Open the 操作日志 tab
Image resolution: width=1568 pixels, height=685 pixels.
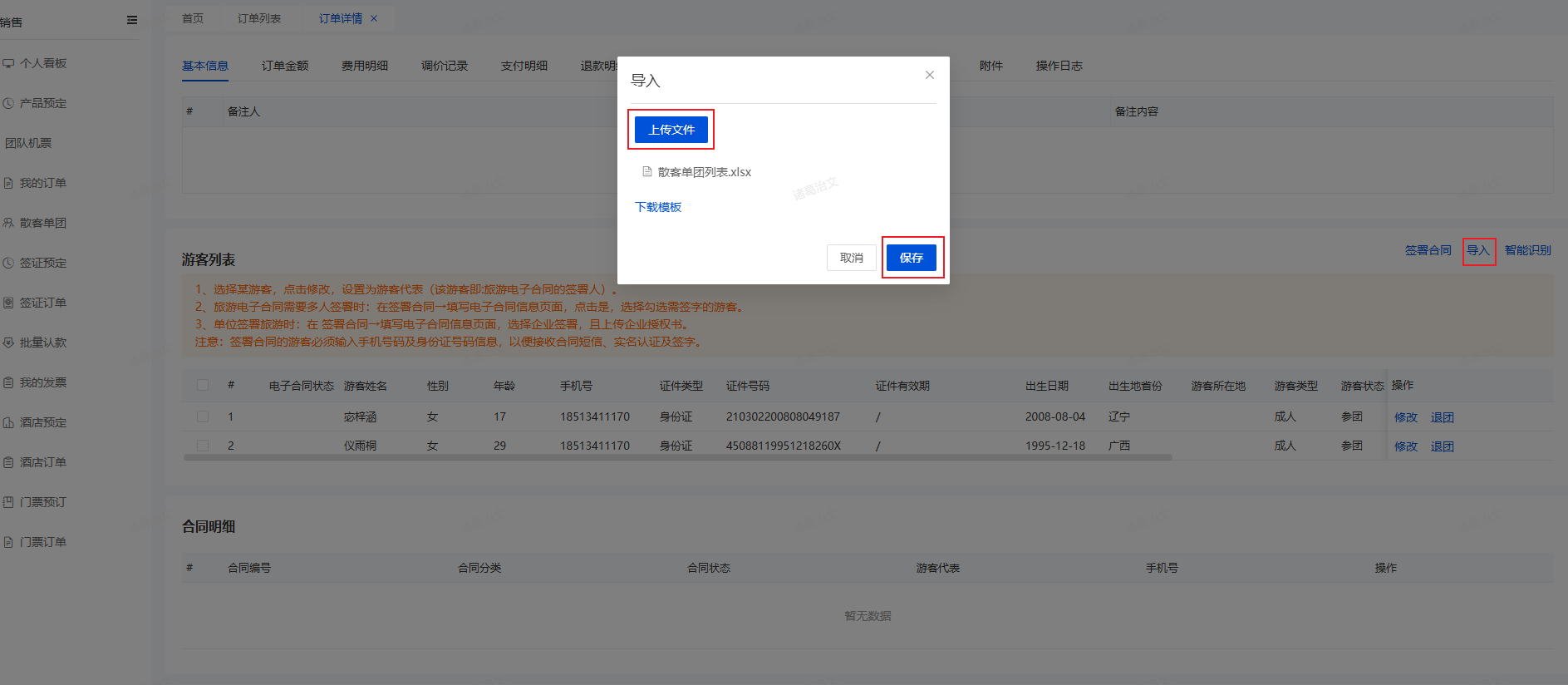[1059, 66]
